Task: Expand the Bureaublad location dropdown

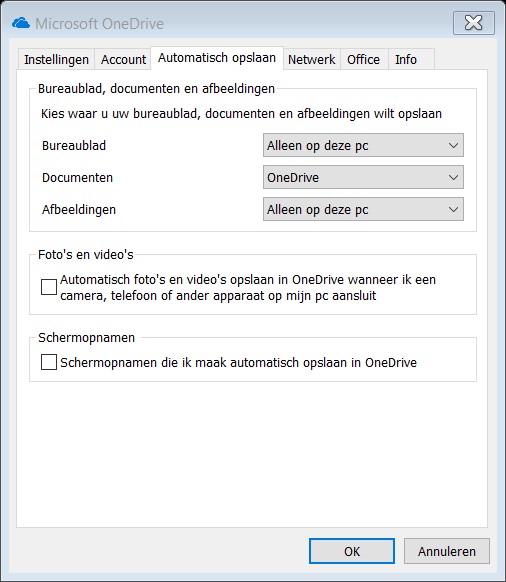Action: click(x=363, y=145)
